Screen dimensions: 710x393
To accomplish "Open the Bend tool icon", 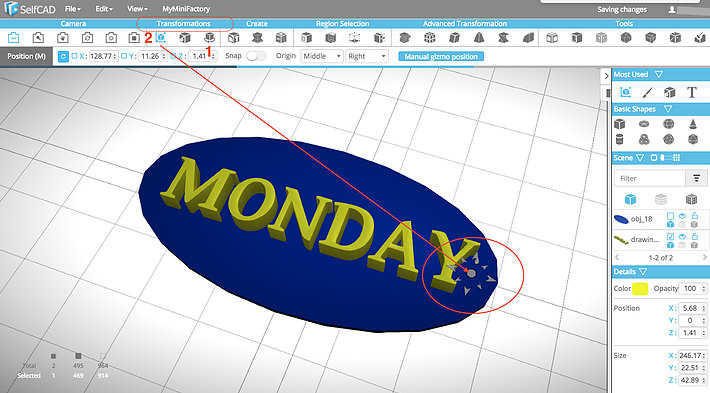I will tap(528, 38).
